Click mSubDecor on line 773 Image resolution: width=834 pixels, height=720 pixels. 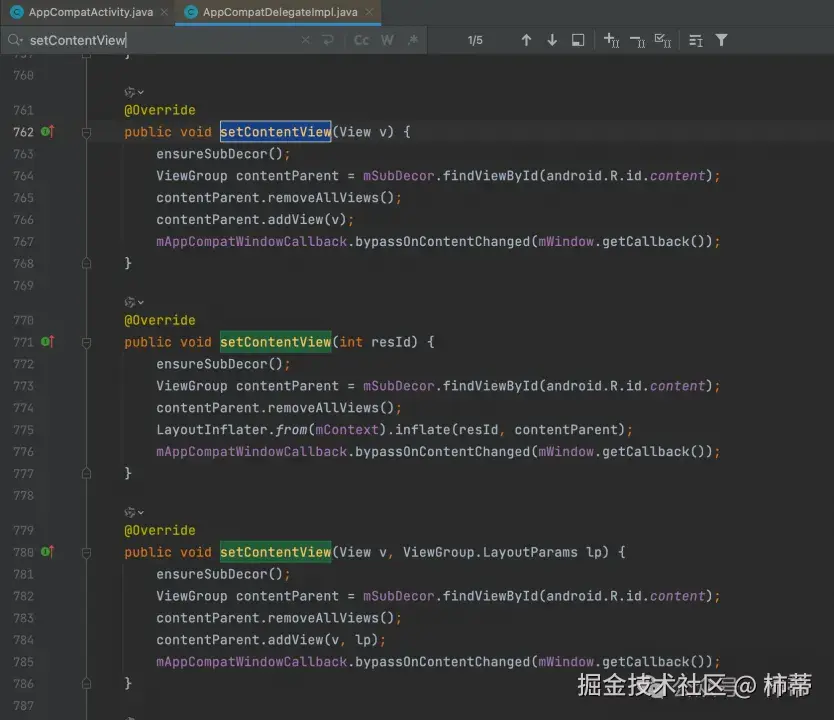click(398, 386)
